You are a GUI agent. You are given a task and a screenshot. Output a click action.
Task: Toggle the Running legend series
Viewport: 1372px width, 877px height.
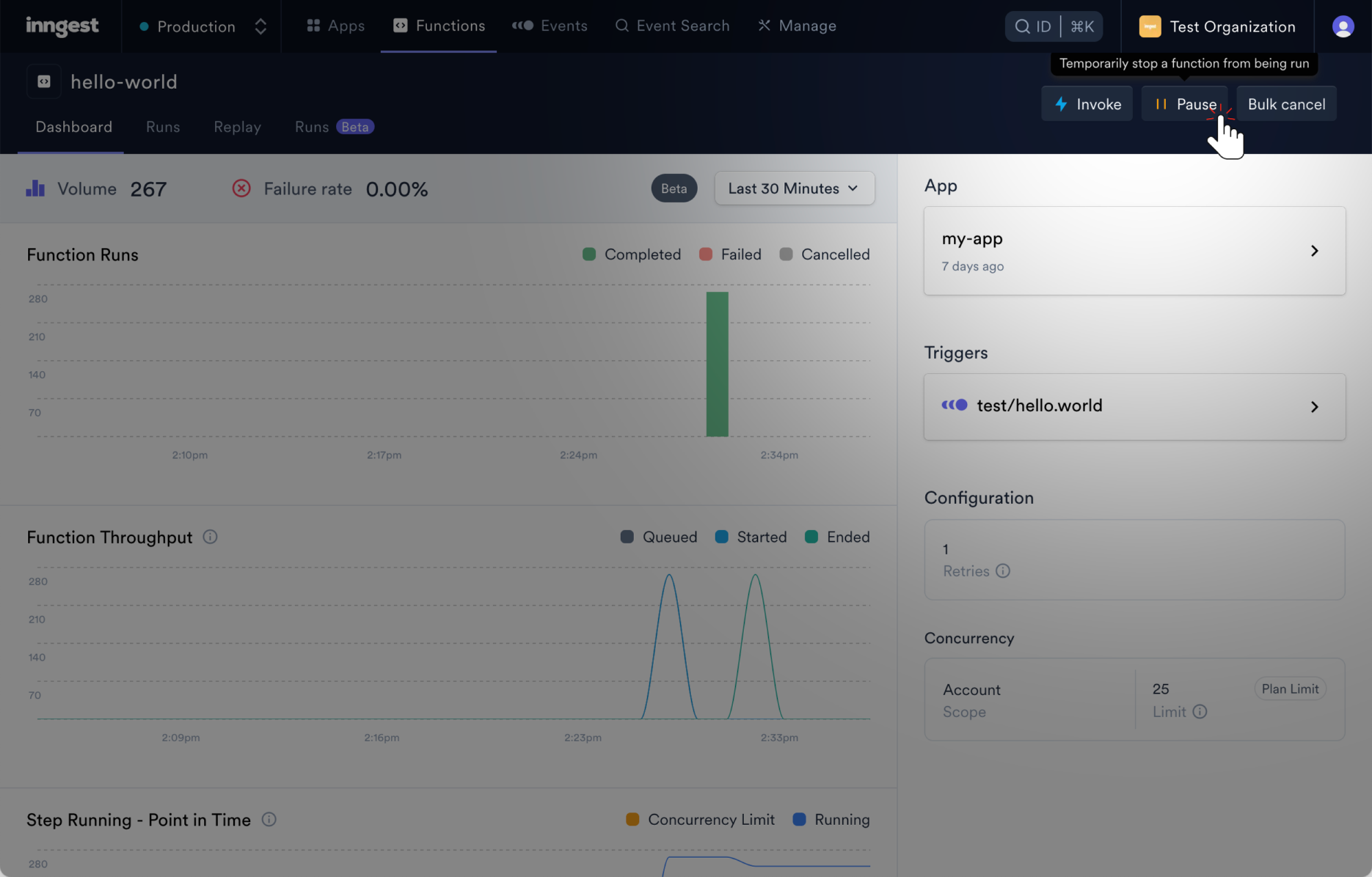831,819
